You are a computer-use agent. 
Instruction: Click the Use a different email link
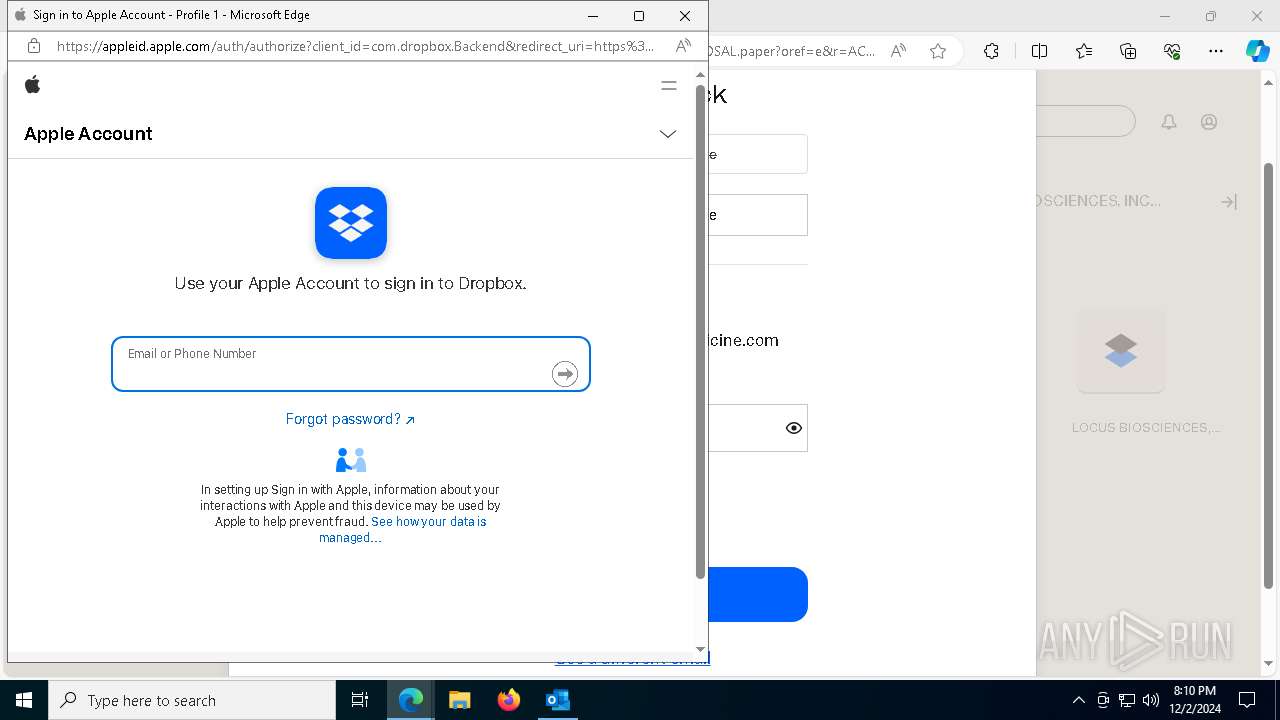tap(632, 659)
